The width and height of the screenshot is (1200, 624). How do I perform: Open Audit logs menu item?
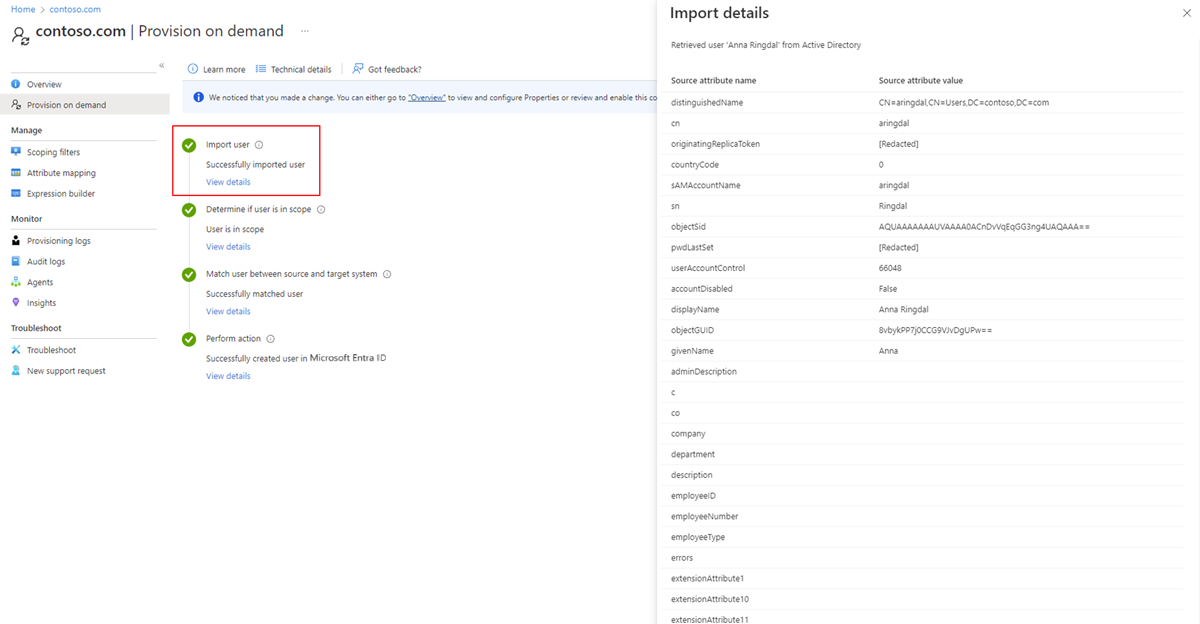click(x=46, y=262)
